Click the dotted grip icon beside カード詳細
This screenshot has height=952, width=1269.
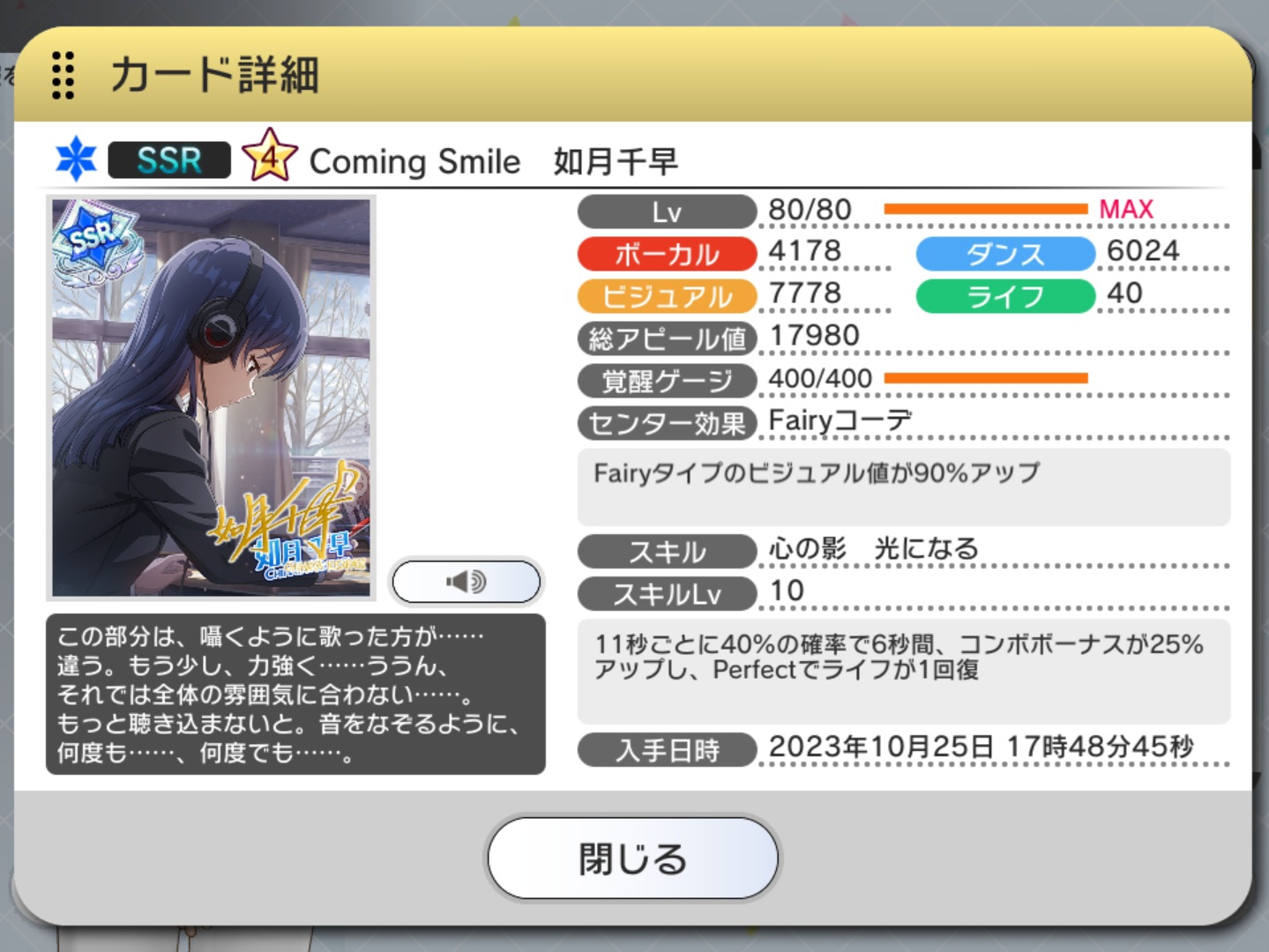click(63, 75)
